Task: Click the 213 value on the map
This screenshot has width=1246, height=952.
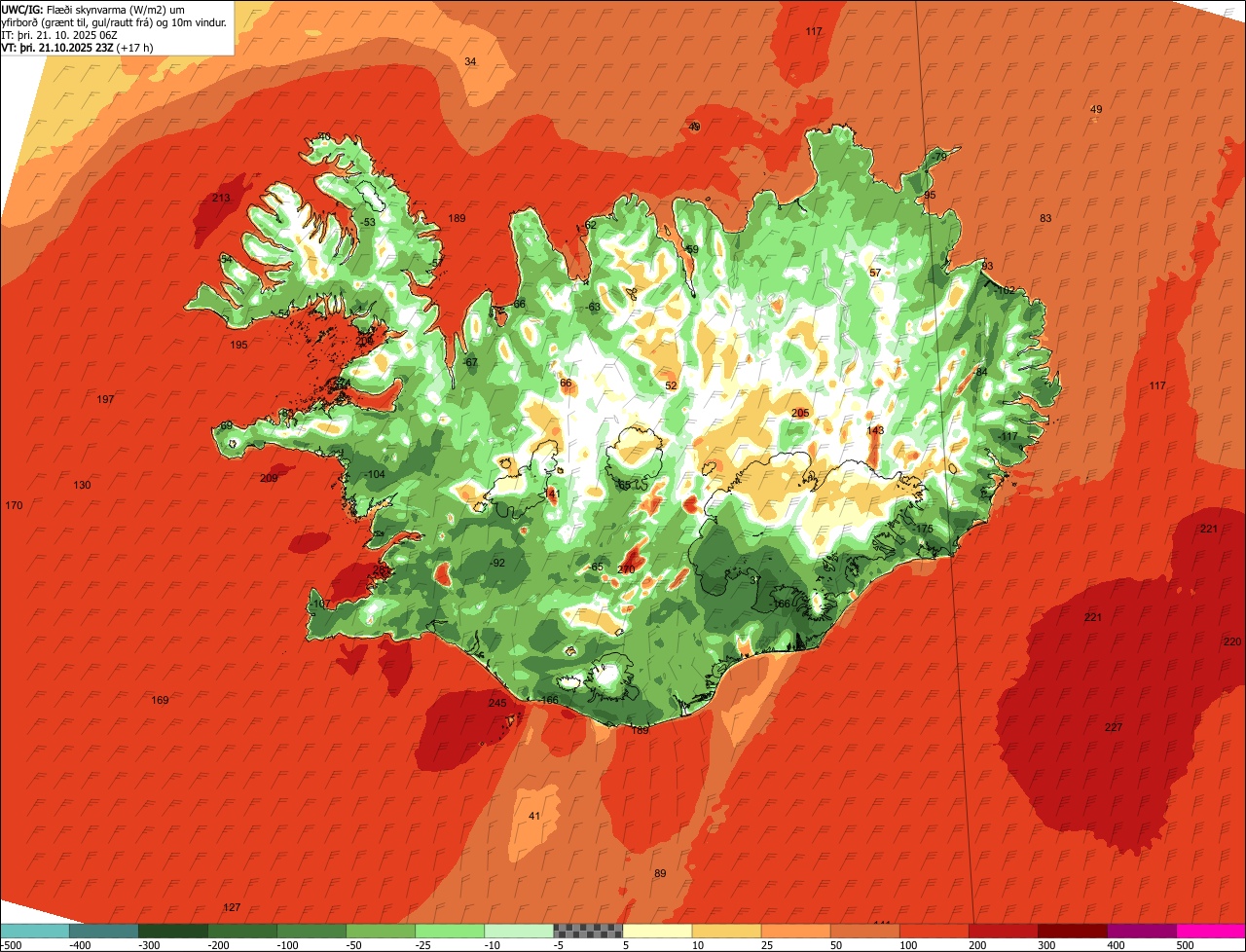Action: pos(221,199)
